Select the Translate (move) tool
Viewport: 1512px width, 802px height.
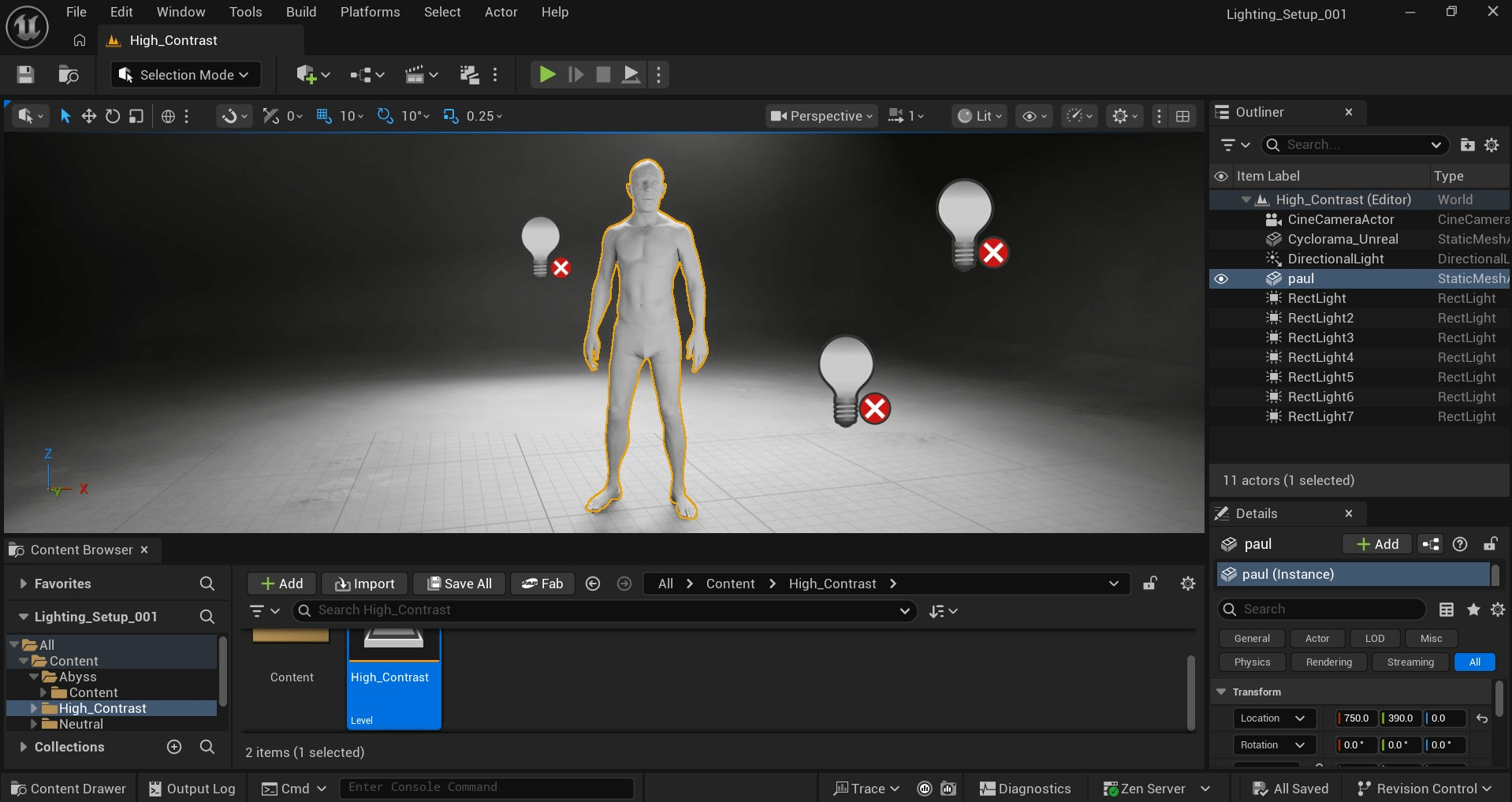click(x=89, y=116)
